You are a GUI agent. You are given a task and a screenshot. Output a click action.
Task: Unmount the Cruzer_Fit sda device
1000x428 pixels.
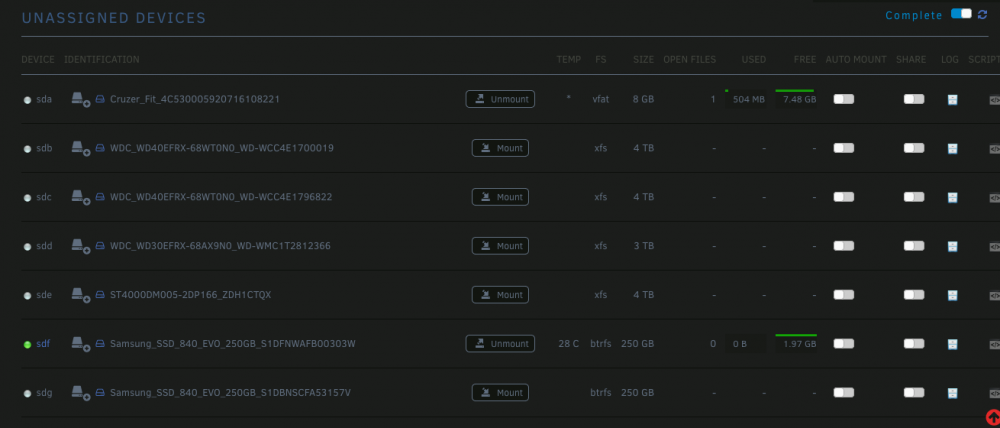pyautogui.click(x=500, y=99)
